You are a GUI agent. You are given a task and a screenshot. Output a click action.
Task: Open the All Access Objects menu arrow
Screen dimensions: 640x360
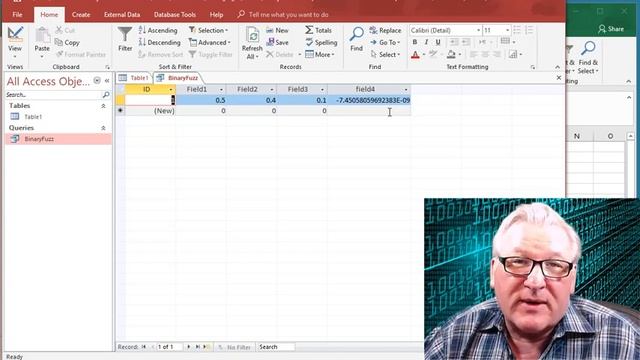point(97,81)
